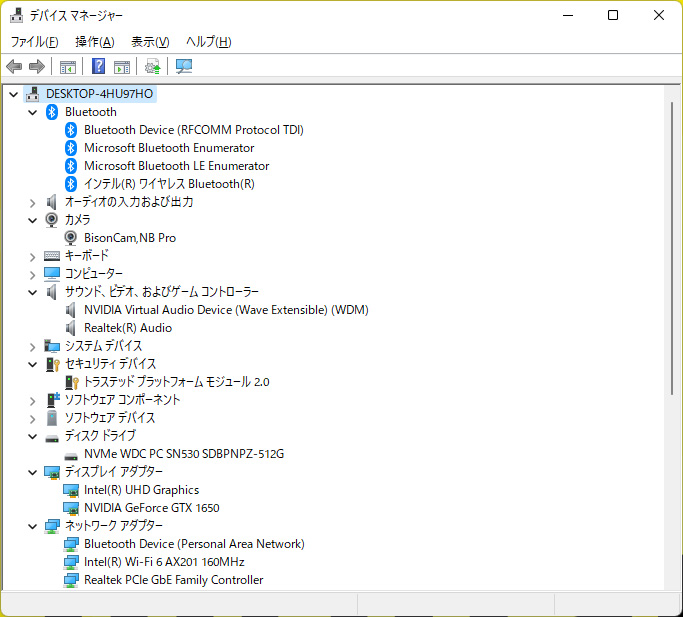
Task: Click the Device Manager title bar icon
Action: [x=17, y=15]
